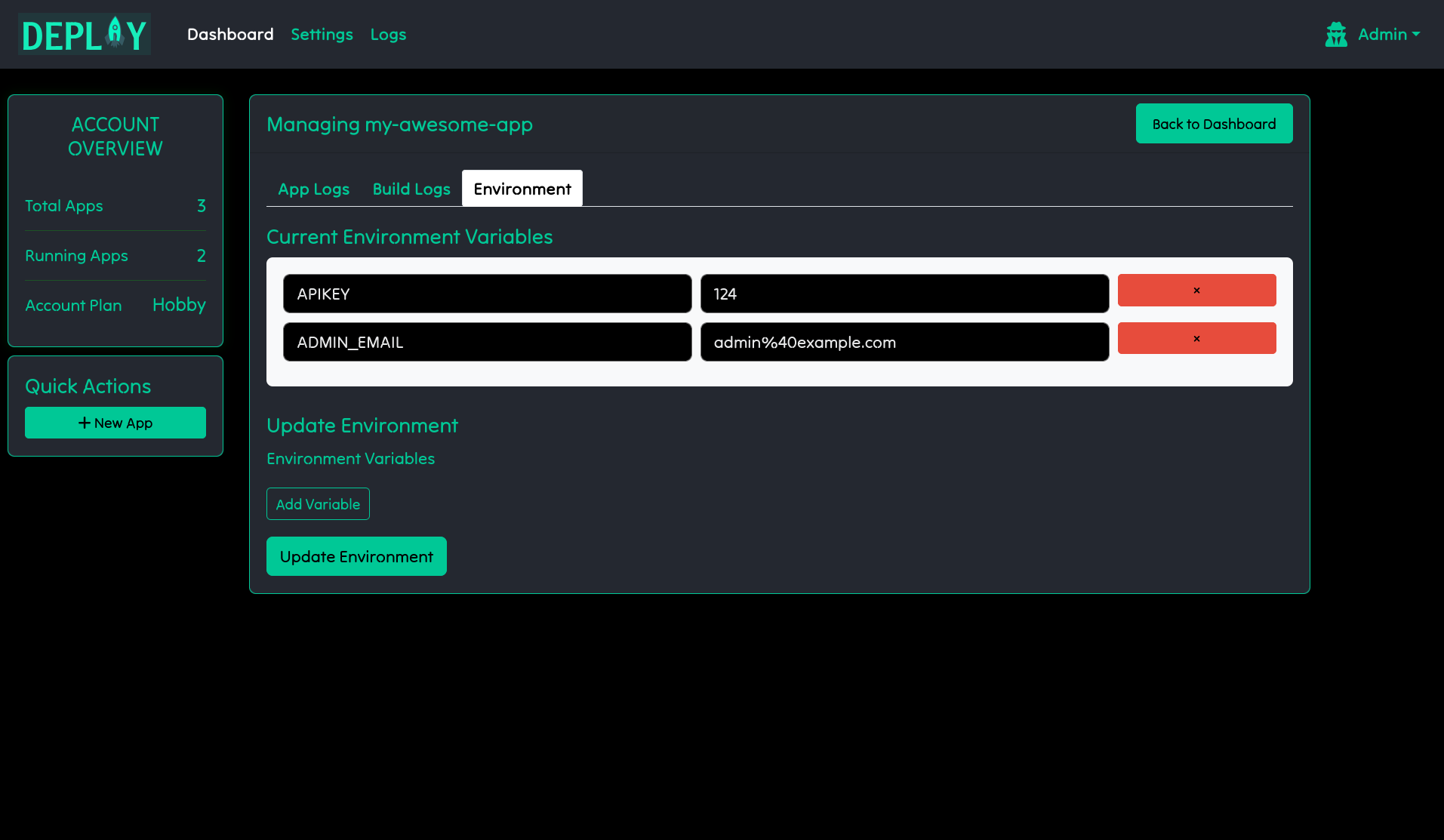Switch to the App Logs tab
Screen dimensions: 1444x840
tap(313, 189)
